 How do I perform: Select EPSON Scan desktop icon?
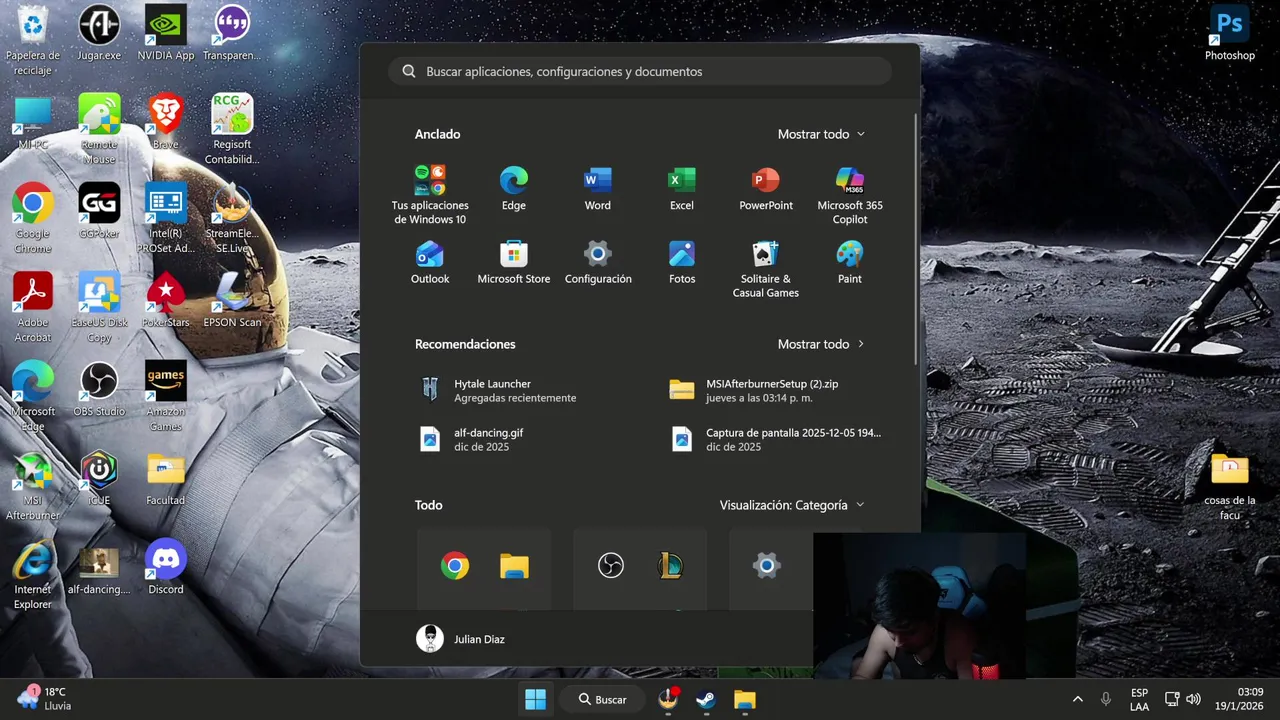[232, 301]
